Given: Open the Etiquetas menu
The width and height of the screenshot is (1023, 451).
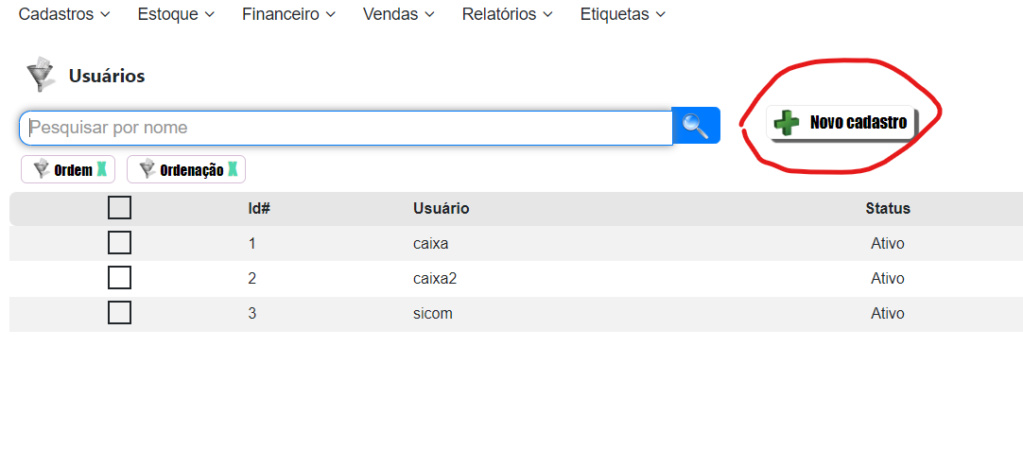Looking at the screenshot, I should click(x=622, y=15).
